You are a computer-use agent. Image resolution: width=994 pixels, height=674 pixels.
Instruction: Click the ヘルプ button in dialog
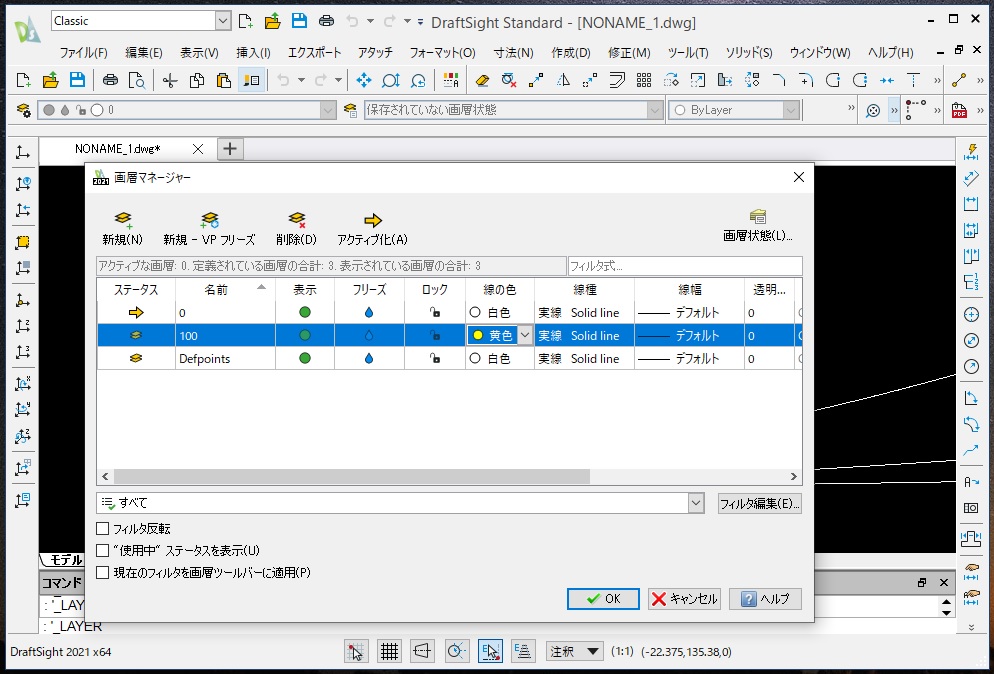[765, 599]
